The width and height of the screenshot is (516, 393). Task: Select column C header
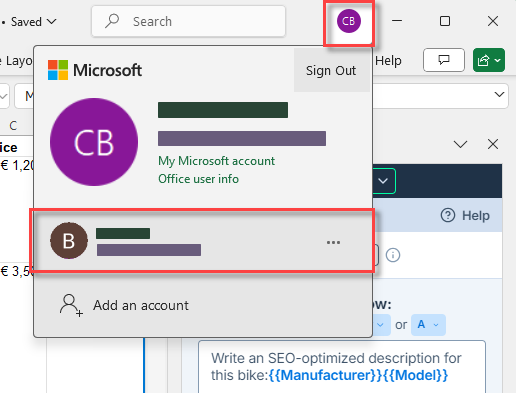(x=13, y=126)
